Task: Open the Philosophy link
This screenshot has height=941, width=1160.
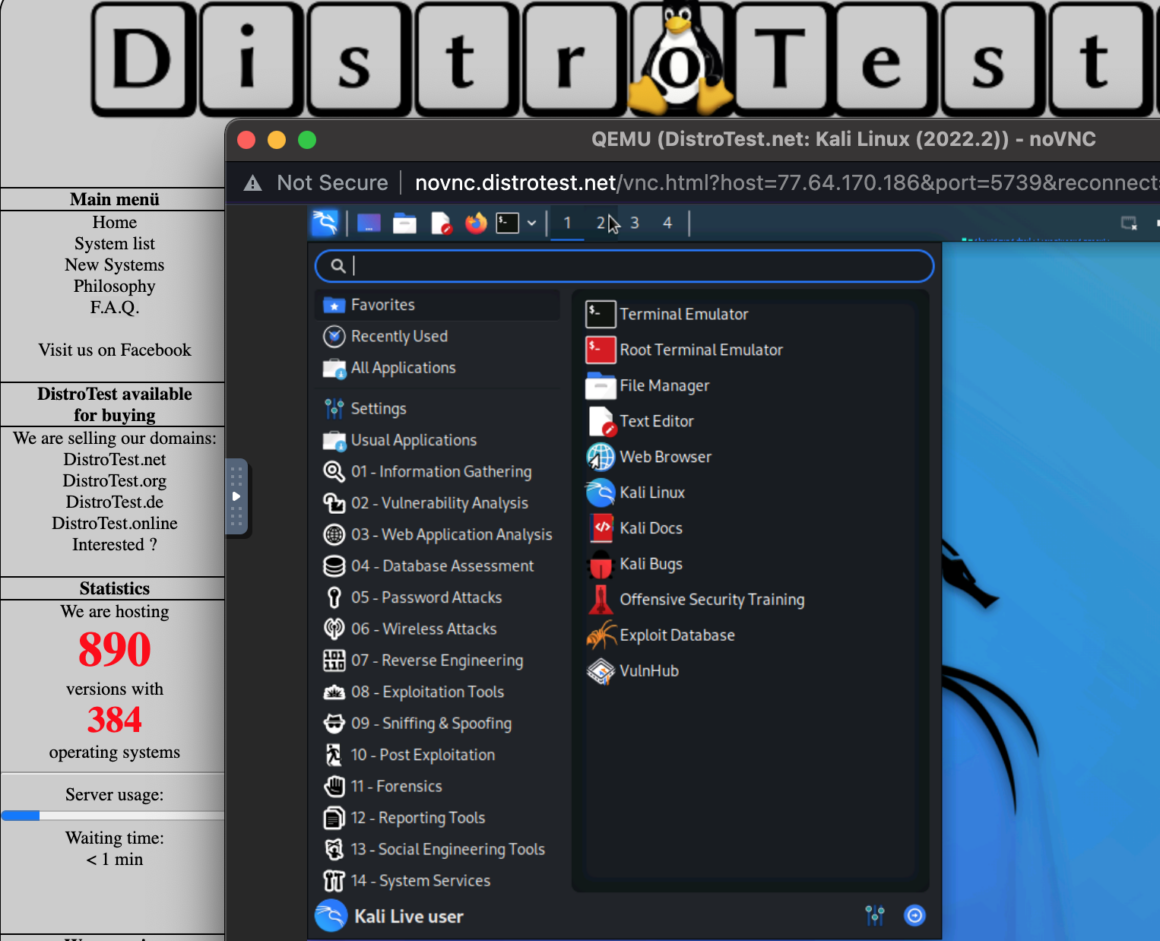Action: coord(115,286)
